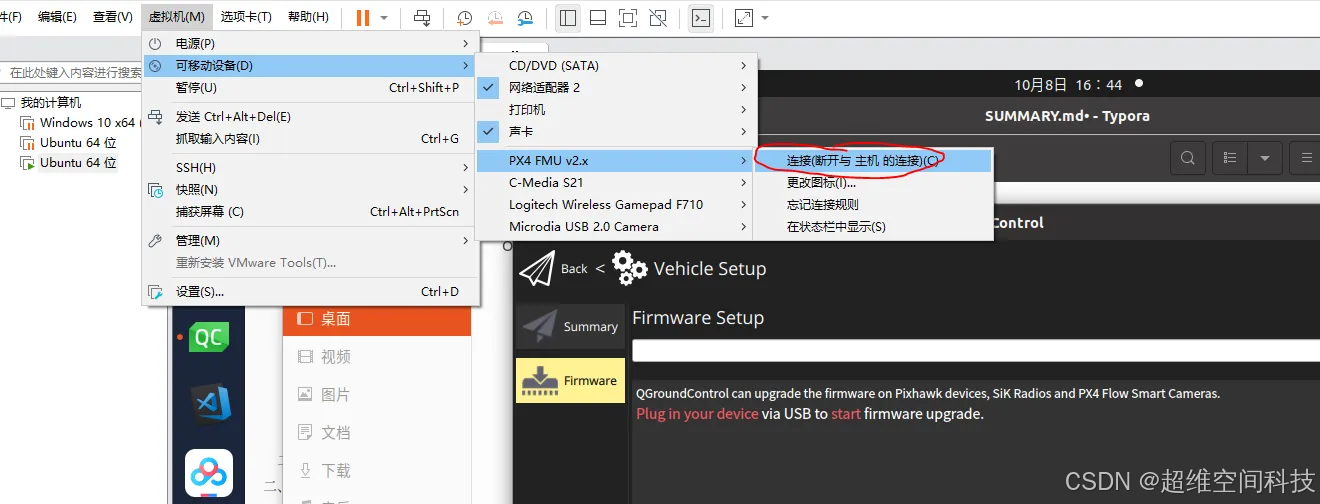
Task: Toggle the library sidebar view icon
Action: [x=568, y=18]
